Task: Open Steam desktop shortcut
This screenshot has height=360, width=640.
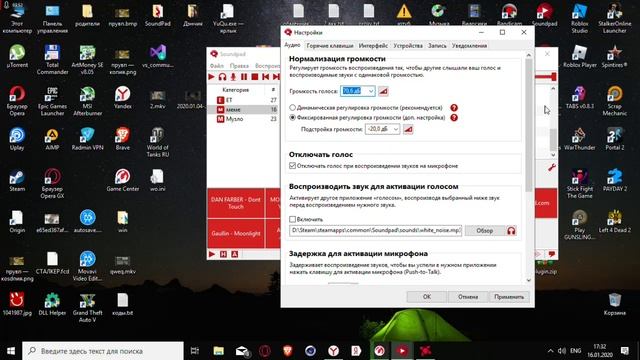Action: click(17, 180)
